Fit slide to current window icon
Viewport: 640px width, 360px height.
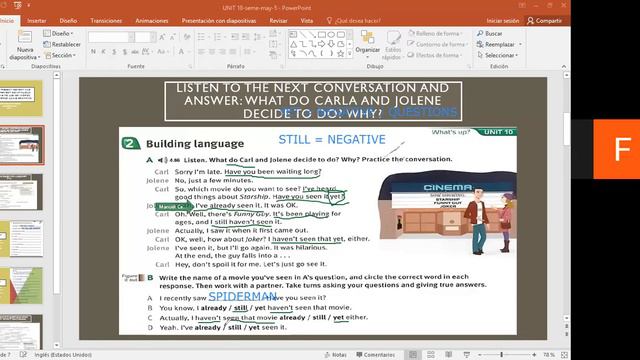pyautogui.click(x=564, y=355)
